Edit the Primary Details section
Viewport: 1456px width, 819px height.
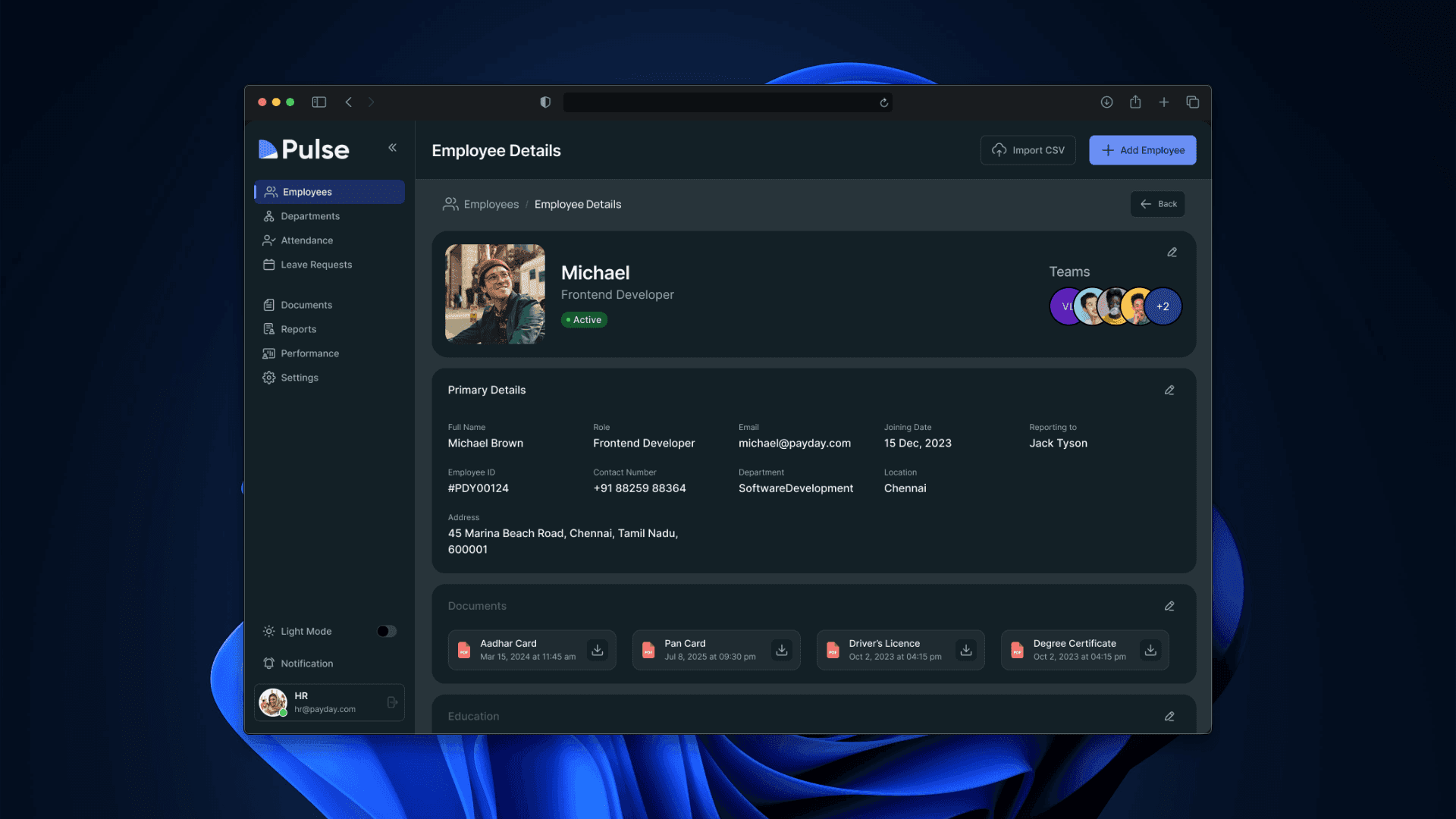coord(1169,391)
